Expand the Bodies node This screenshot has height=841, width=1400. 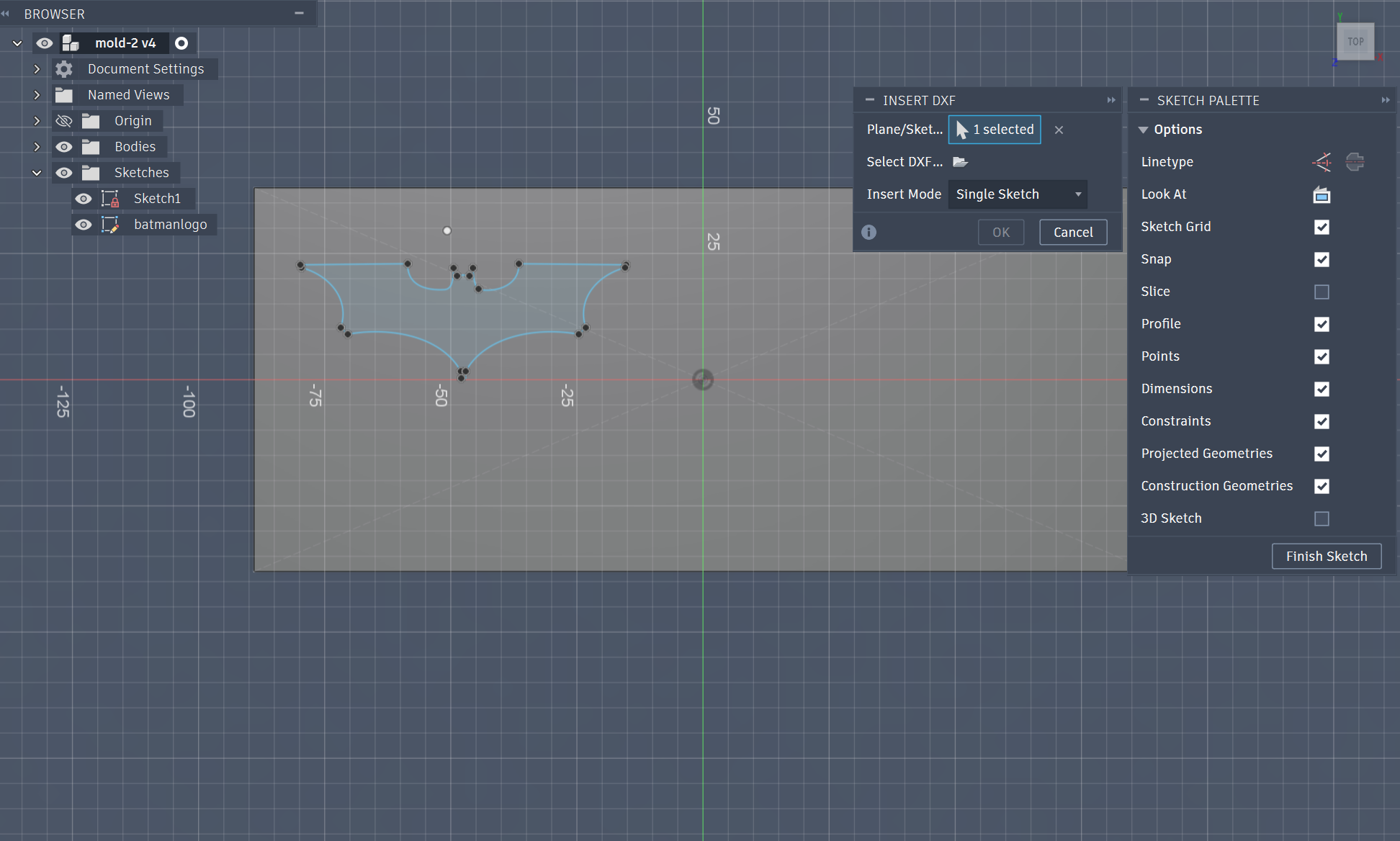[x=37, y=147]
